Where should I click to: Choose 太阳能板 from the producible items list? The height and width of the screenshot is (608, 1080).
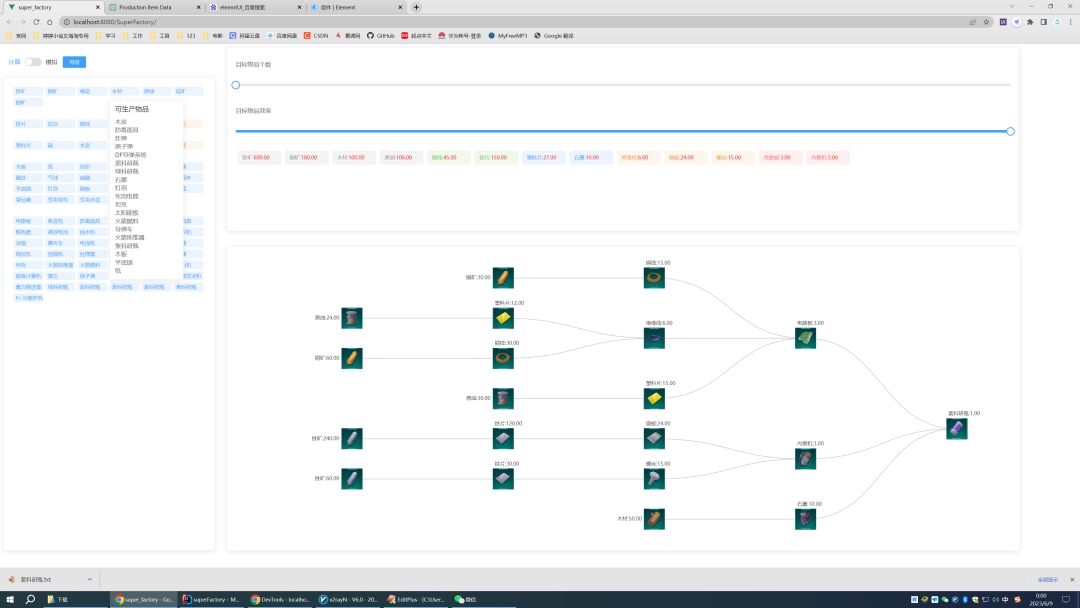[127, 213]
